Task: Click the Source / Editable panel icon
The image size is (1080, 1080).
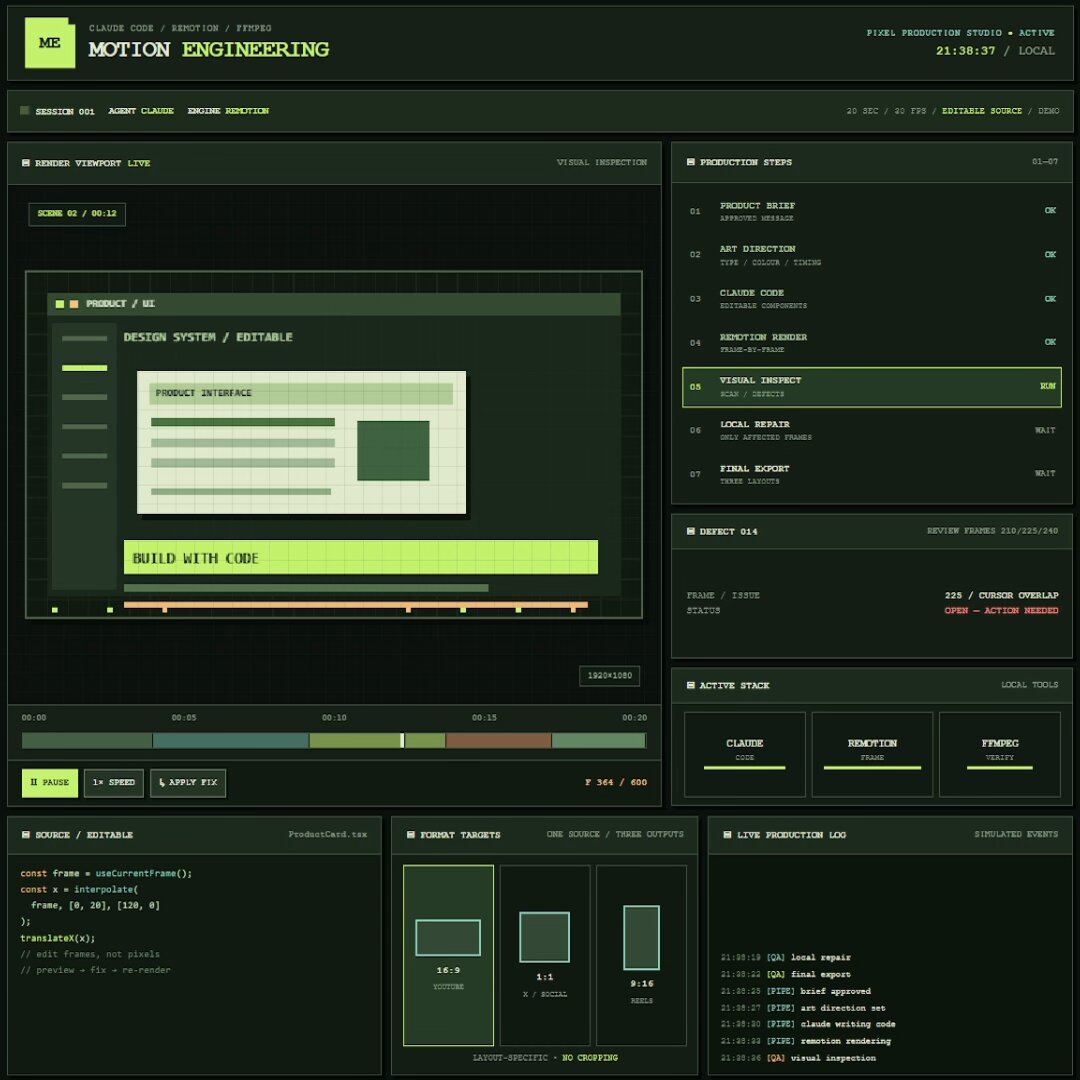Action: coord(26,835)
